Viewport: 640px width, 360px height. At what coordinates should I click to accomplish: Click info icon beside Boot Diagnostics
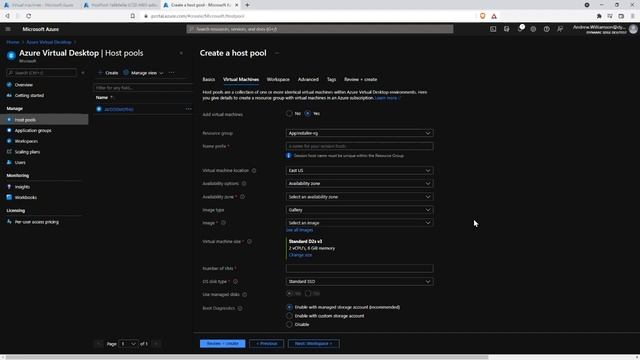[x=240, y=308]
